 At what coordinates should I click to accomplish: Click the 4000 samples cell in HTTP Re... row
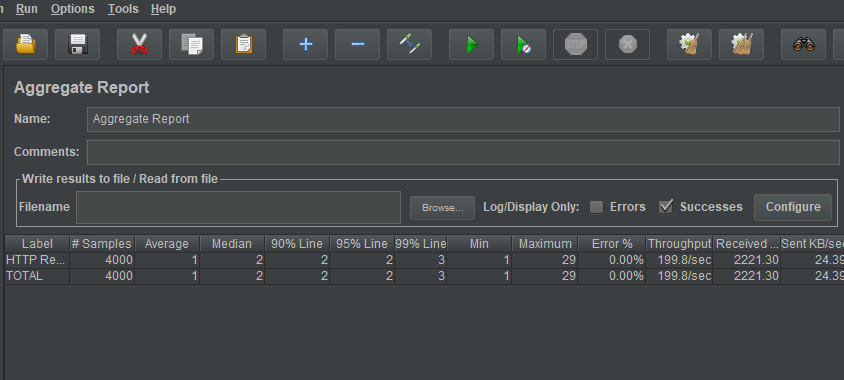coord(102,260)
